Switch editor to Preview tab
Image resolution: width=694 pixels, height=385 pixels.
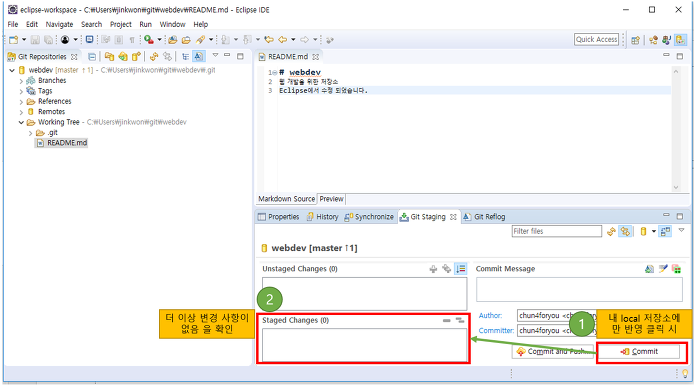pos(331,199)
